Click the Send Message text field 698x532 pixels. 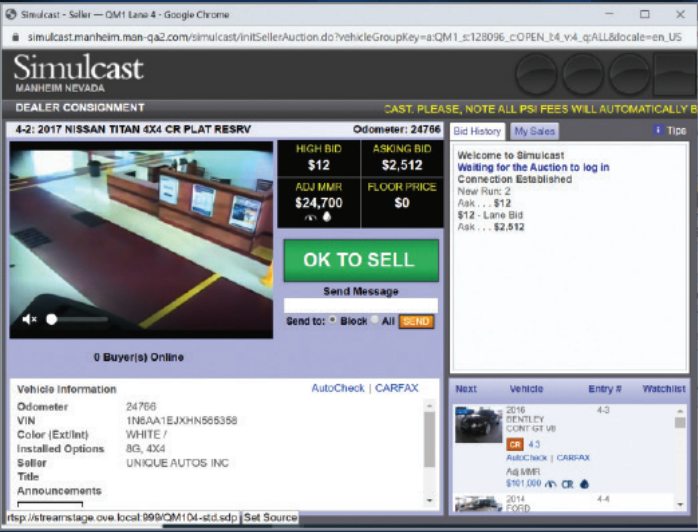coord(360,305)
